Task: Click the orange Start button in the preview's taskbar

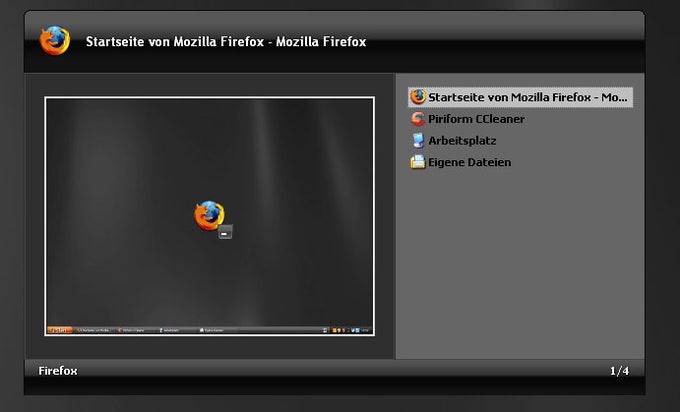Action: (59, 330)
